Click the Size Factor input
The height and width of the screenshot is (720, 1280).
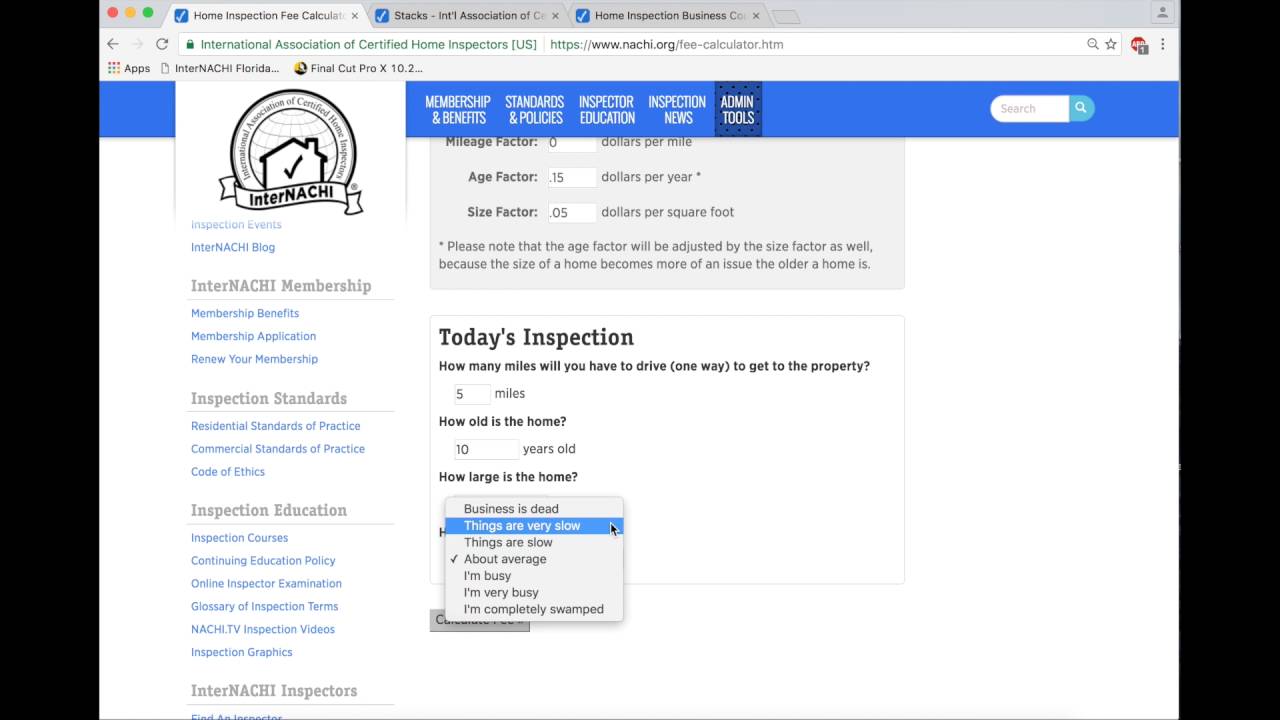point(572,212)
